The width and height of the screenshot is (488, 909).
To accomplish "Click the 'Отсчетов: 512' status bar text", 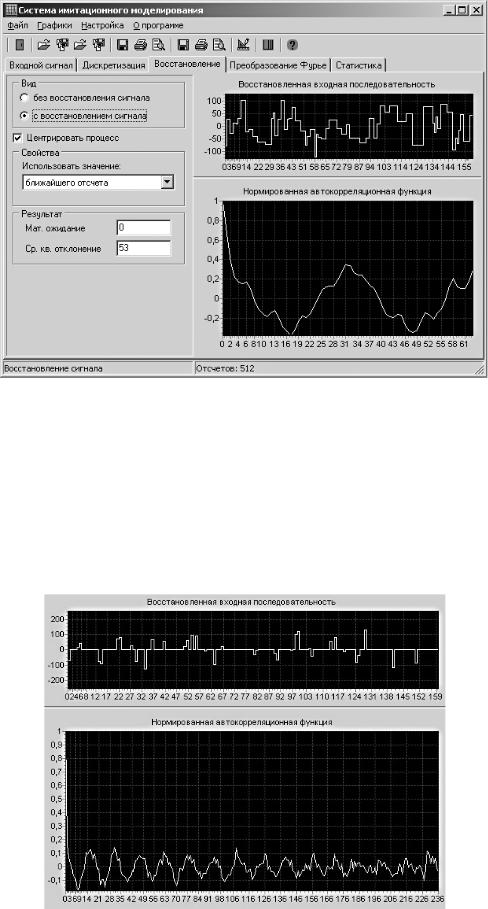I will point(225,368).
